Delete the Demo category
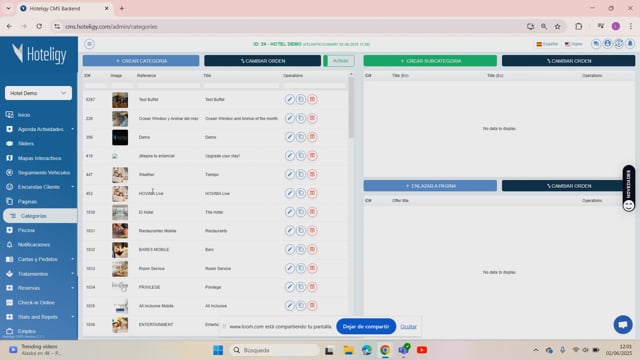Screen dimensions: 640x360 [312, 137]
